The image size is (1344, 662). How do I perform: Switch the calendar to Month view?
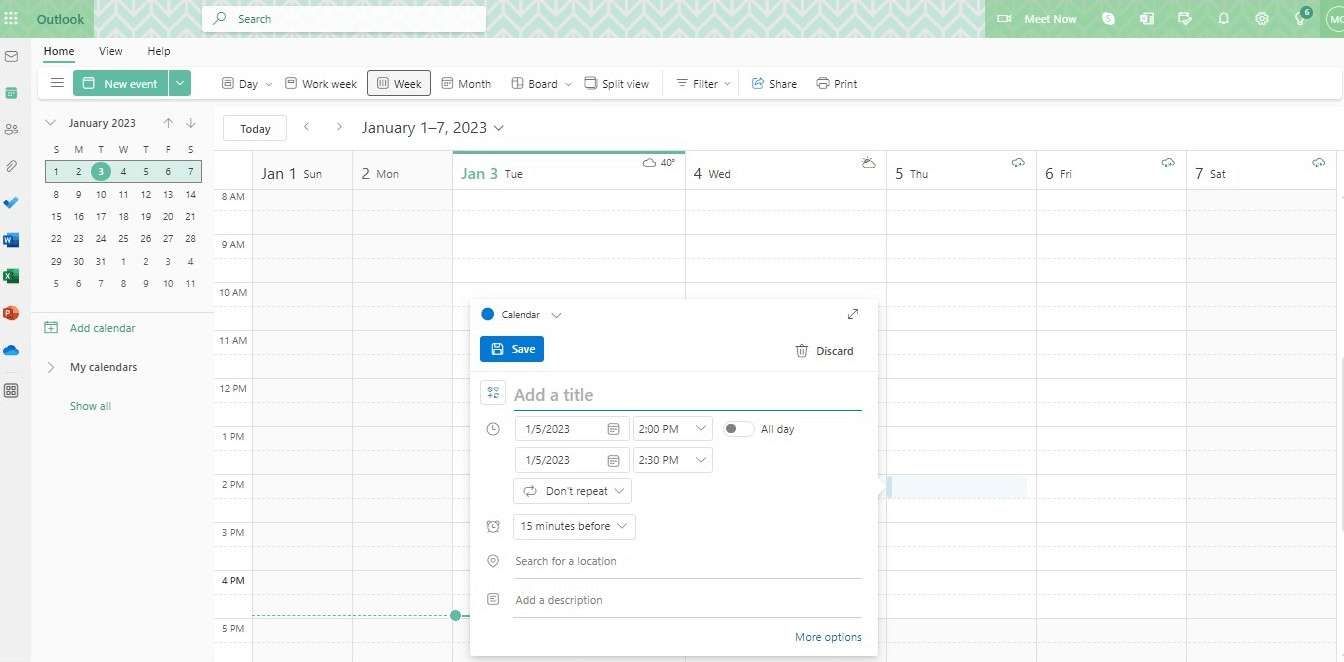click(466, 83)
